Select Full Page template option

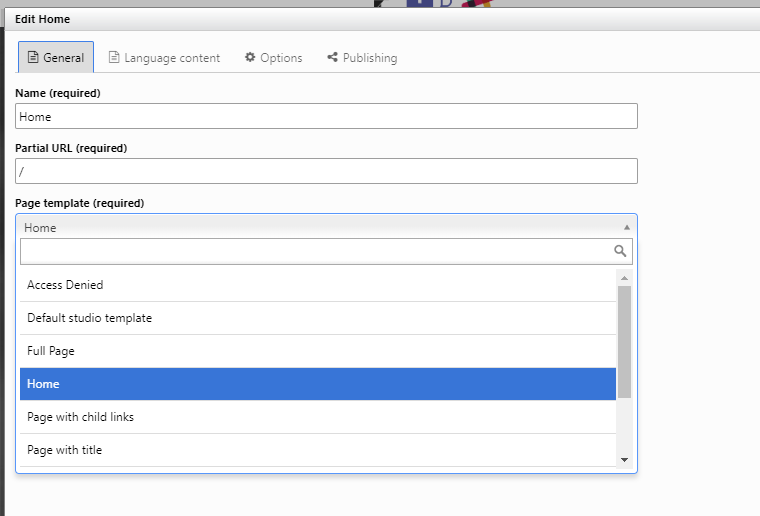[x=318, y=351]
